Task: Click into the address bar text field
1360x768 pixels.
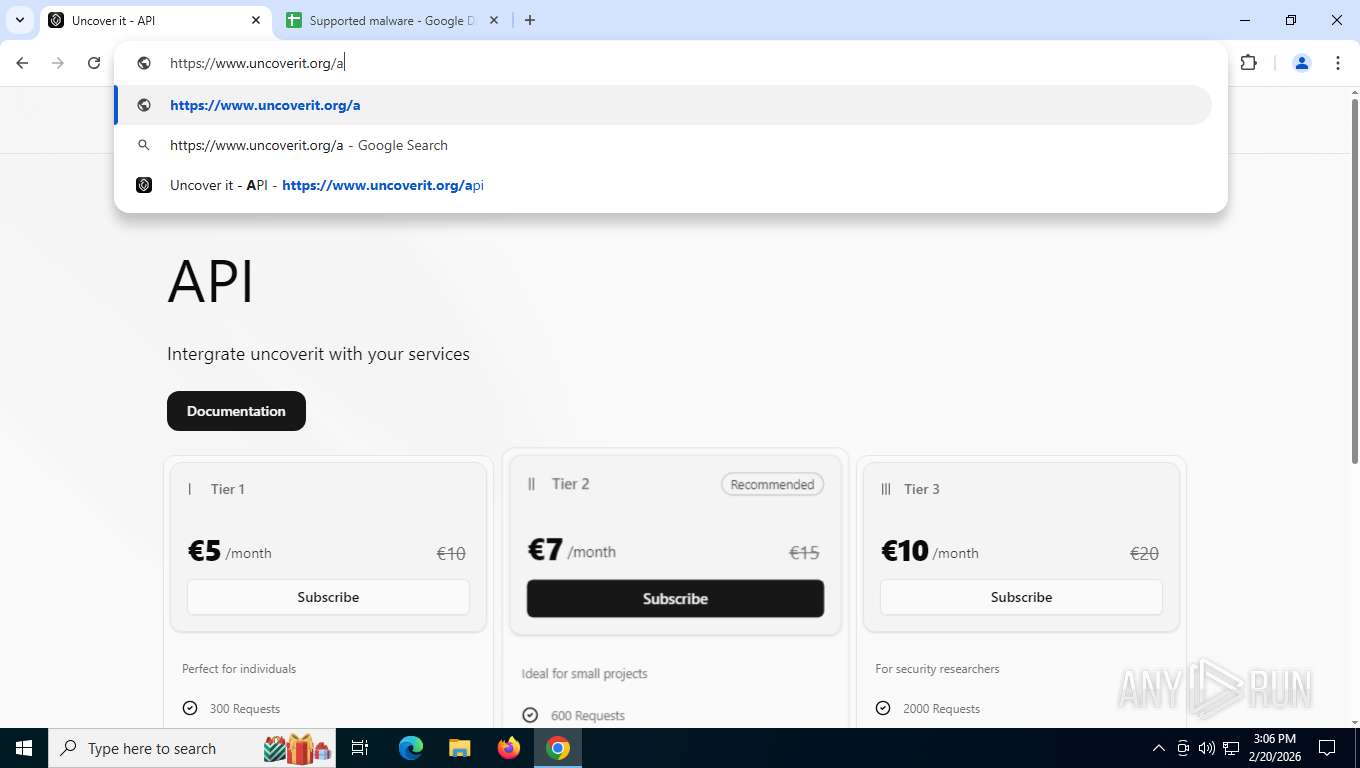Action: click(670, 63)
